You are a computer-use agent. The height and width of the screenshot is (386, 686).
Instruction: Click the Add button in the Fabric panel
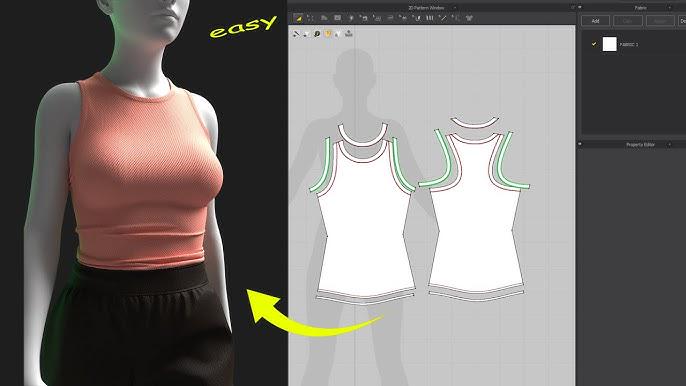(595, 21)
